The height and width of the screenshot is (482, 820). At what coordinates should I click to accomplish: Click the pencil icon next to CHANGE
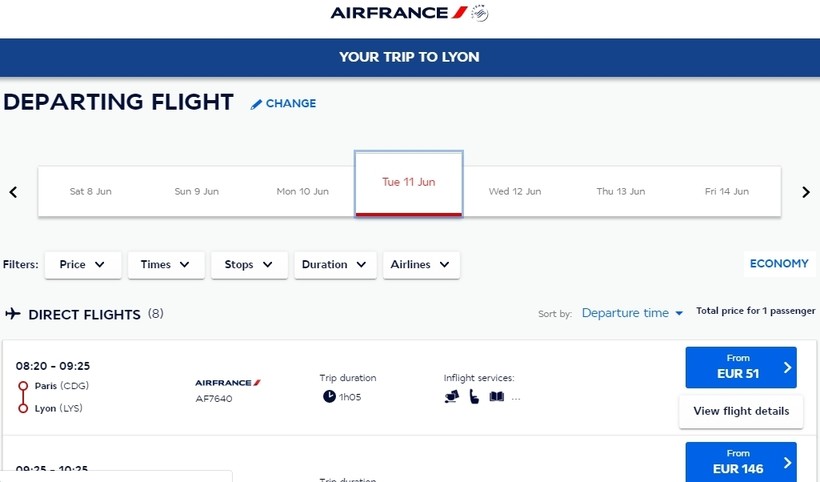click(x=256, y=104)
